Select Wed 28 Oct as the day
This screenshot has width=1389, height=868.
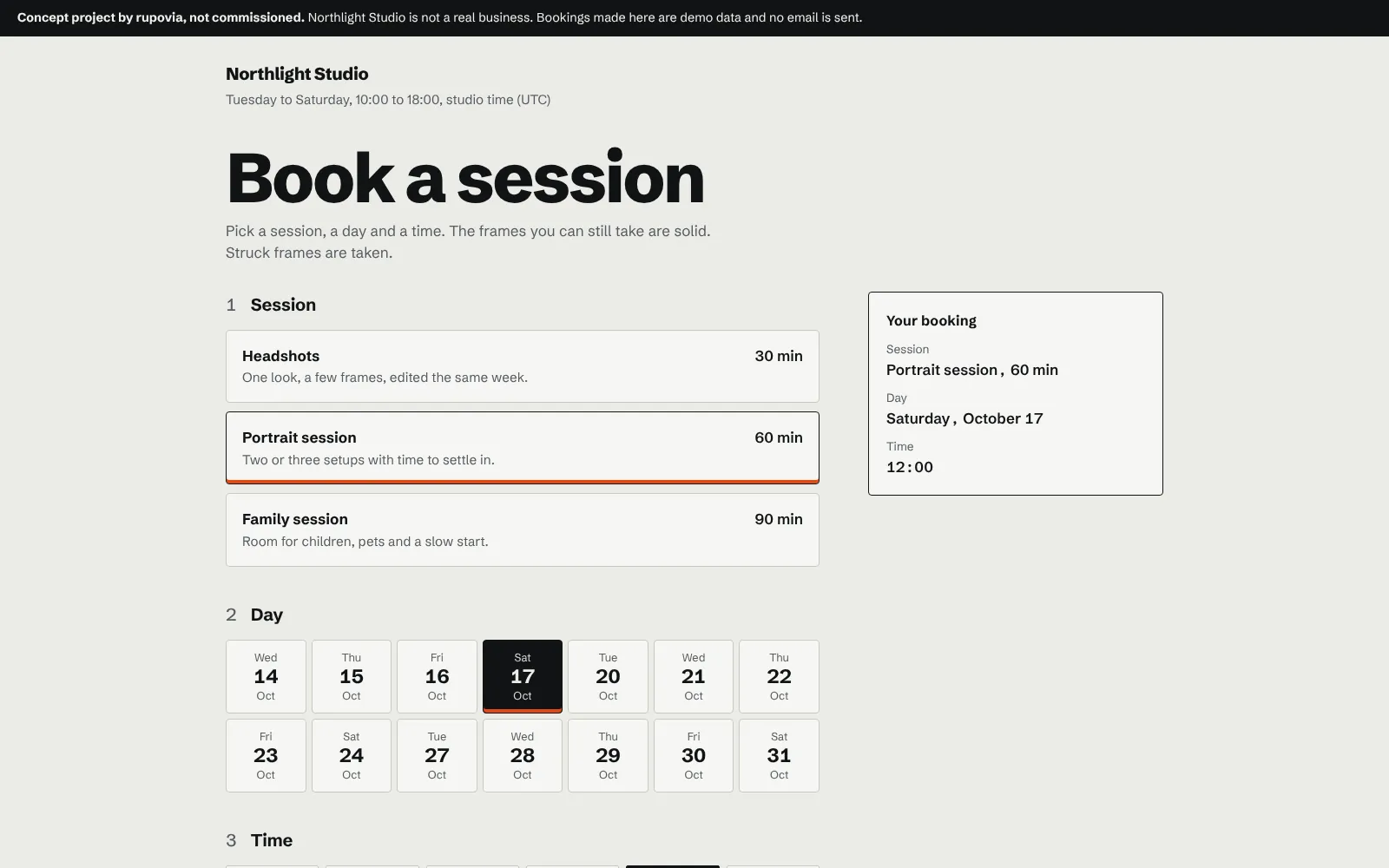coord(523,755)
